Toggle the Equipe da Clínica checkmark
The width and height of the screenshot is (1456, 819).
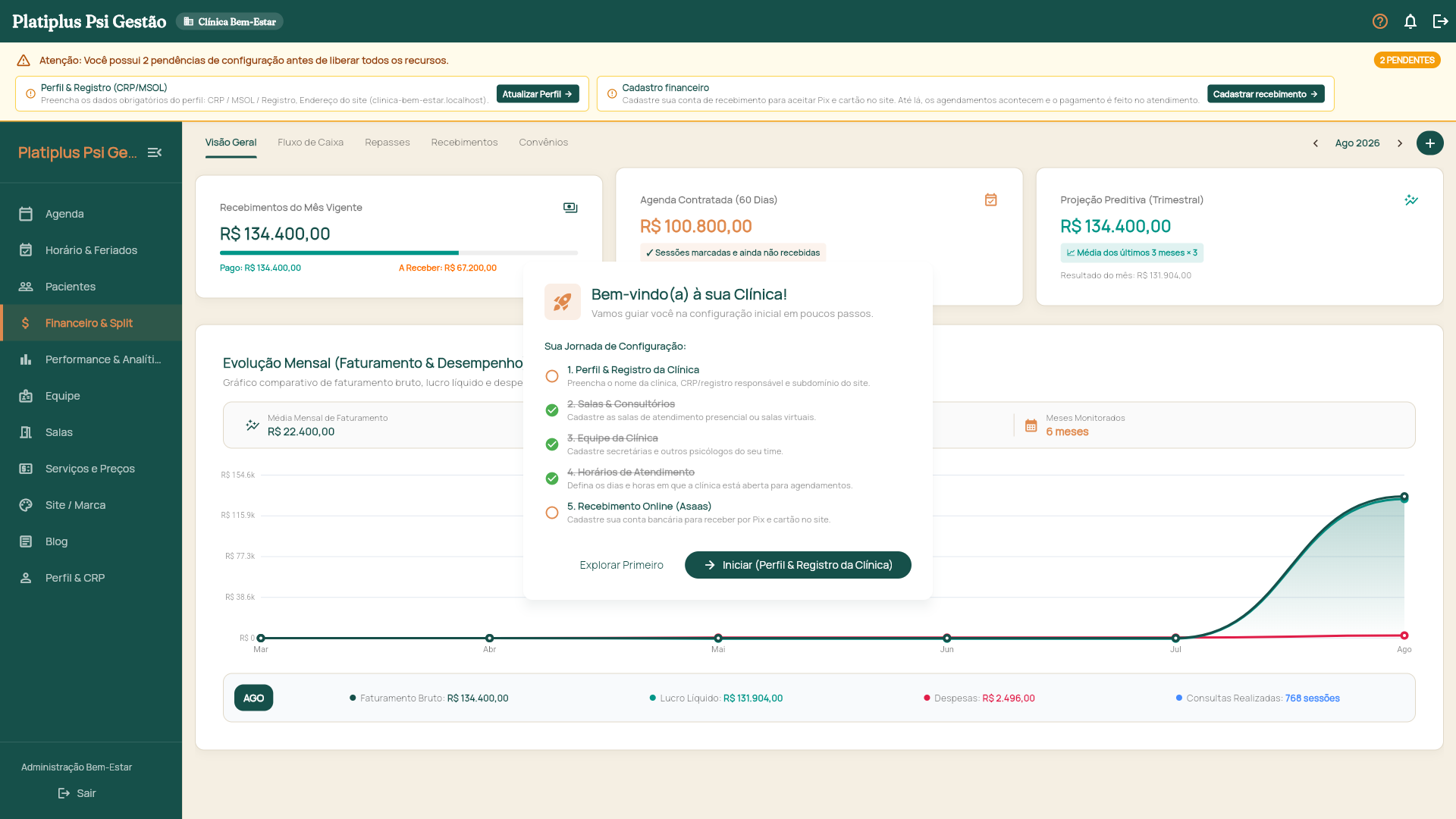pyautogui.click(x=552, y=444)
